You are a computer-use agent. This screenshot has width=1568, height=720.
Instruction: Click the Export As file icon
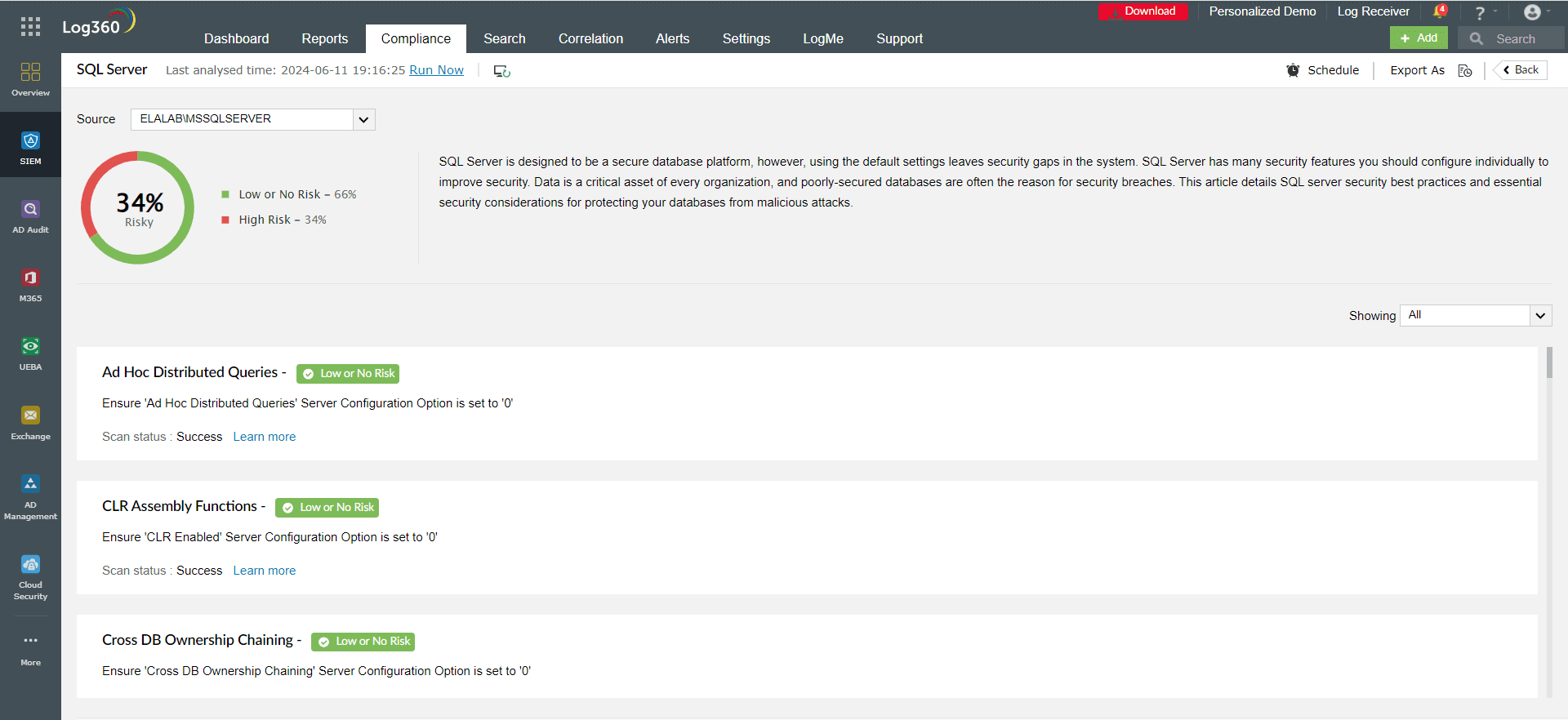[x=1465, y=71]
